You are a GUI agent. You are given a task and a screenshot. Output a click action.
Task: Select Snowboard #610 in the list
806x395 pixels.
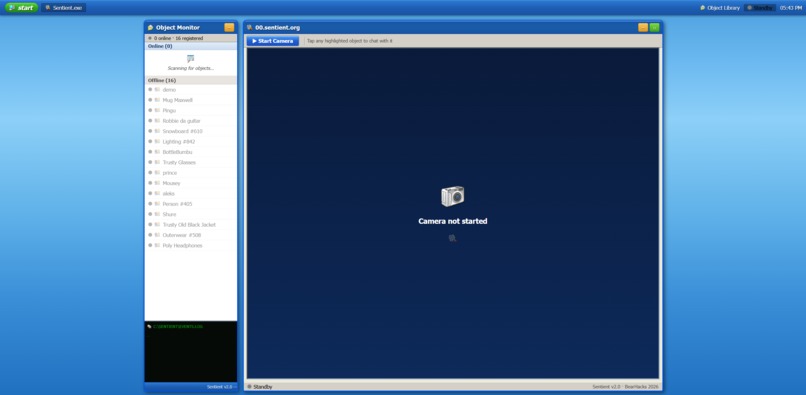click(x=191, y=131)
